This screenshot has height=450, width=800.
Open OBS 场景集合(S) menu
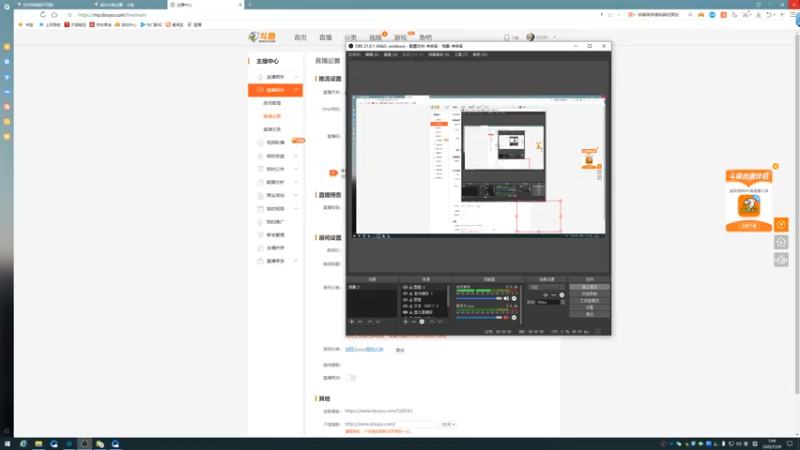439,55
